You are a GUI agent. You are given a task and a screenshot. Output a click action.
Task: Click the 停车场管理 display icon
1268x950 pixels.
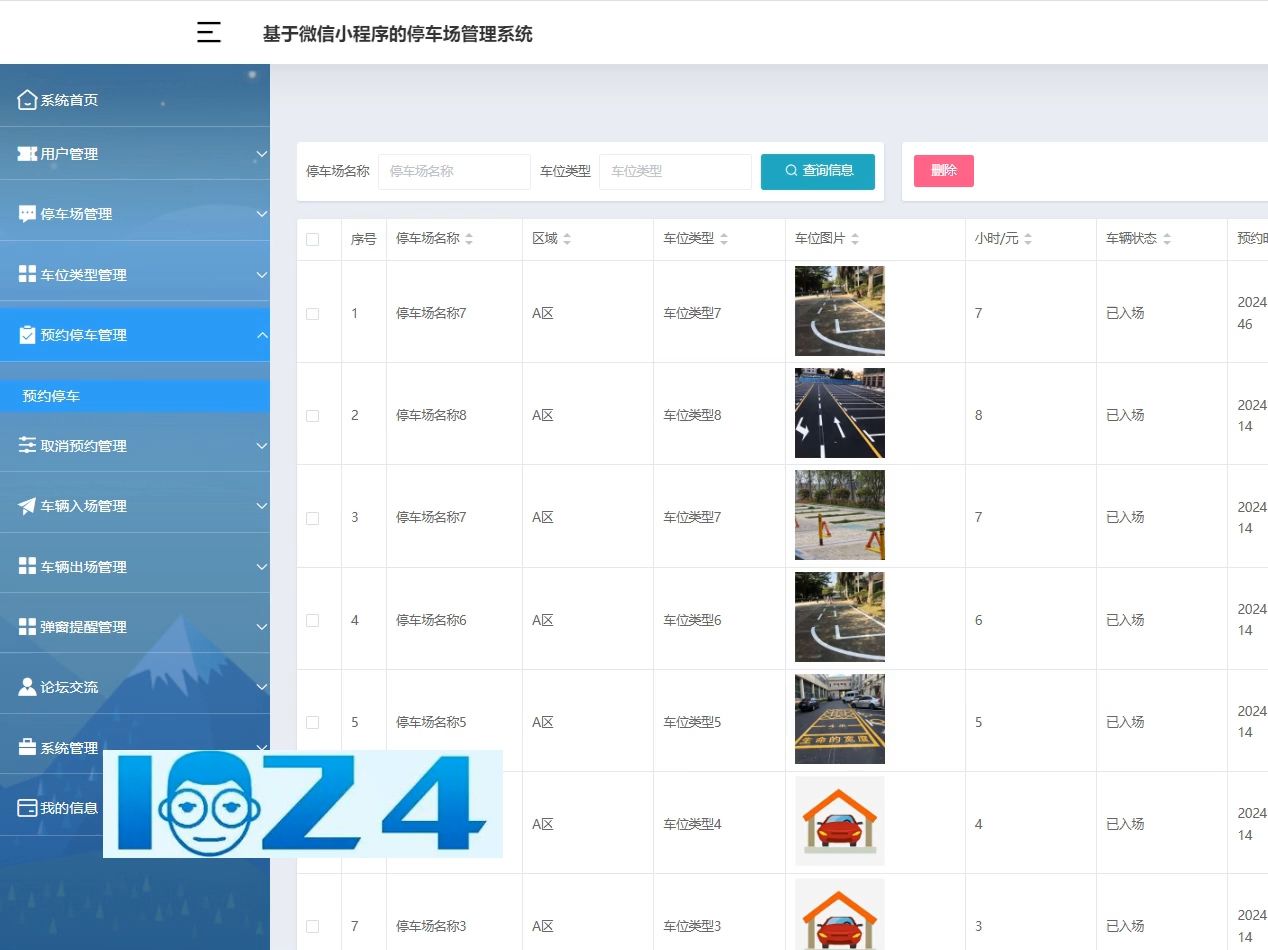click(25, 214)
